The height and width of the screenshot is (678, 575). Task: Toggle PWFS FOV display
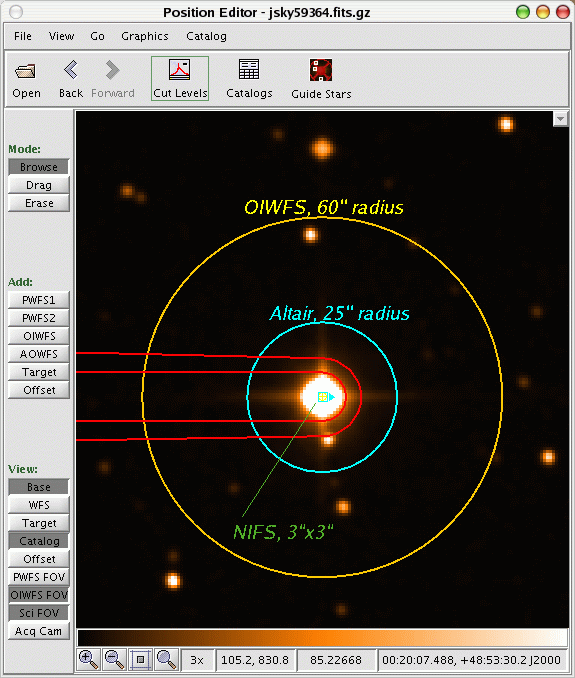38,577
